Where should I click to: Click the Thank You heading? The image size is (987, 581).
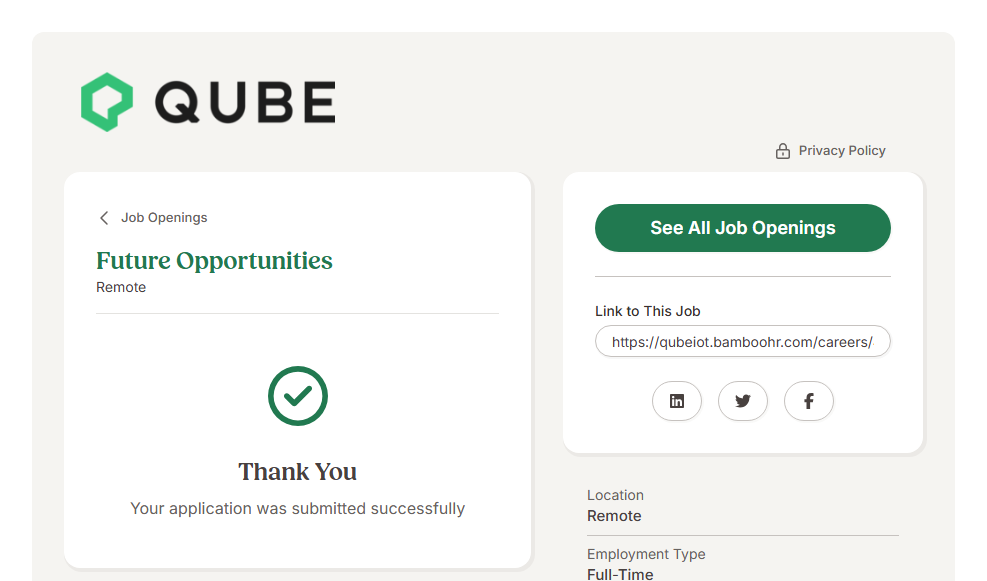tap(297, 472)
